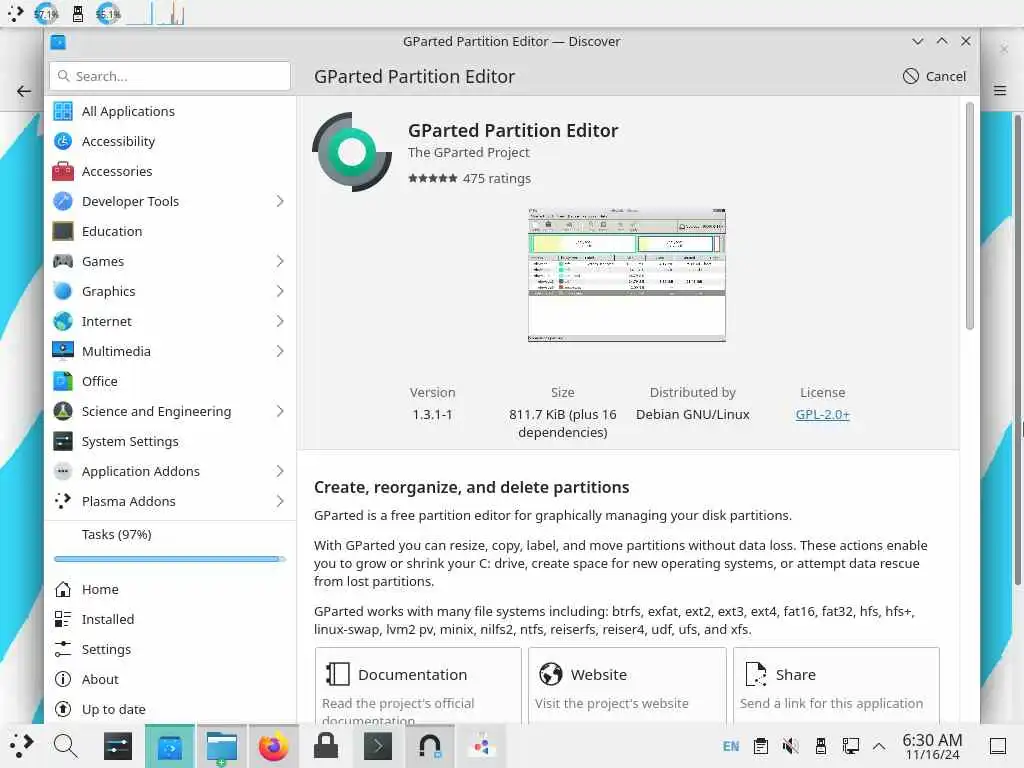Expand the Multimedia subcategories arrow
This screenshot has width=1024, height=768.
click(280, 351)
